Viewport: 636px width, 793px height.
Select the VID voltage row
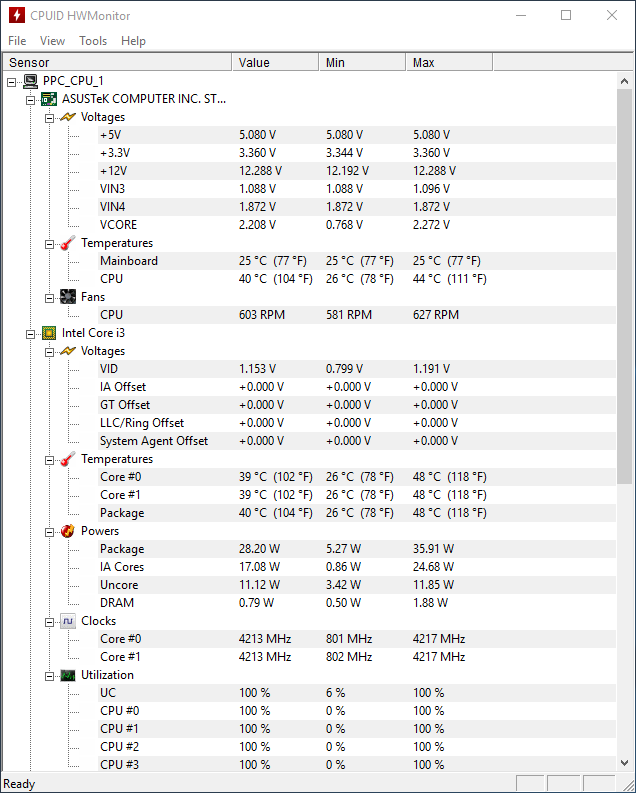click(357, 369)
